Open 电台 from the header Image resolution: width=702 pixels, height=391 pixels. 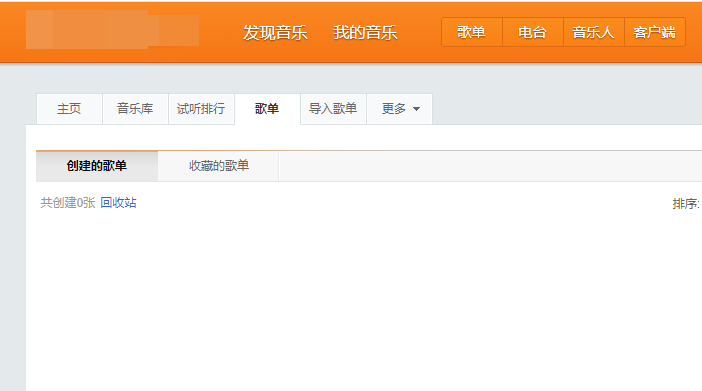[533, 32]
